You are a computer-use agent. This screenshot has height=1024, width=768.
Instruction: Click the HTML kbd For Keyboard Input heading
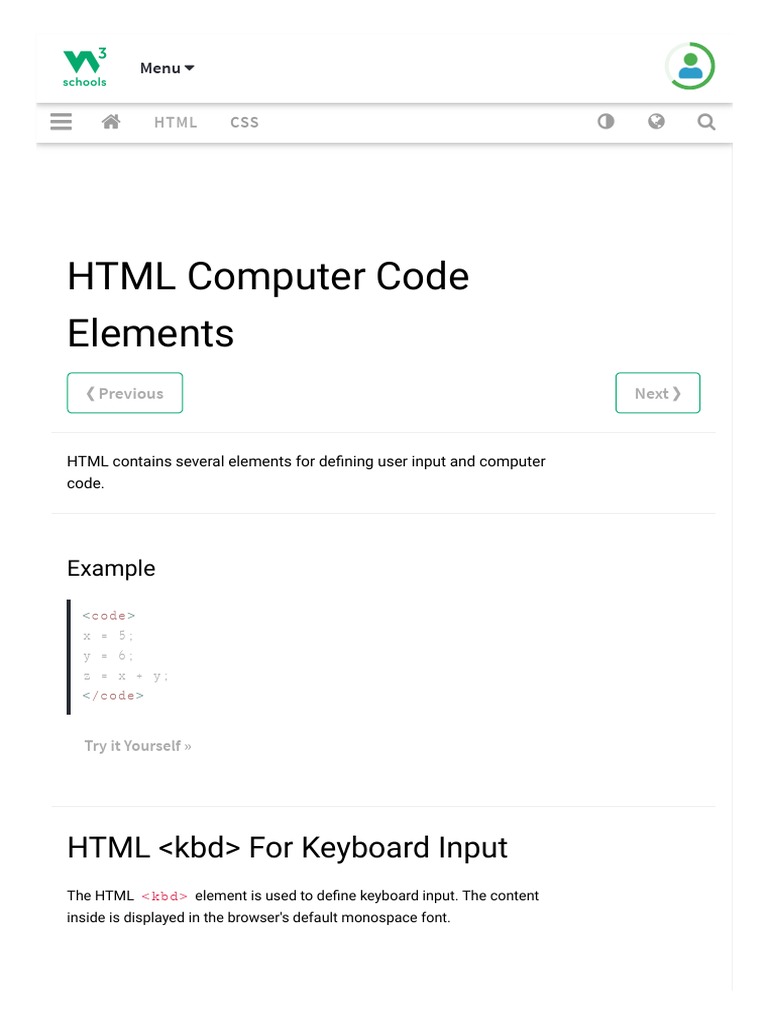pyautogui.click(x=287, y=848)
